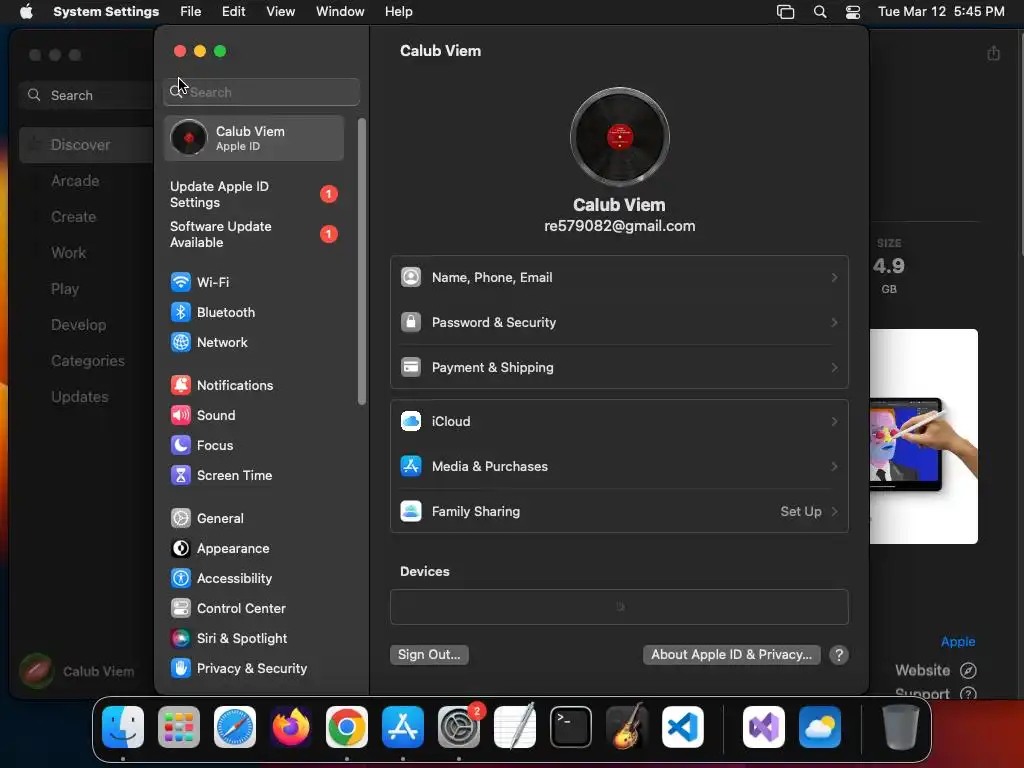The image size is (1024, 768).
Task: Expand Media & Purchases row
Action: (x=619, y=466)
